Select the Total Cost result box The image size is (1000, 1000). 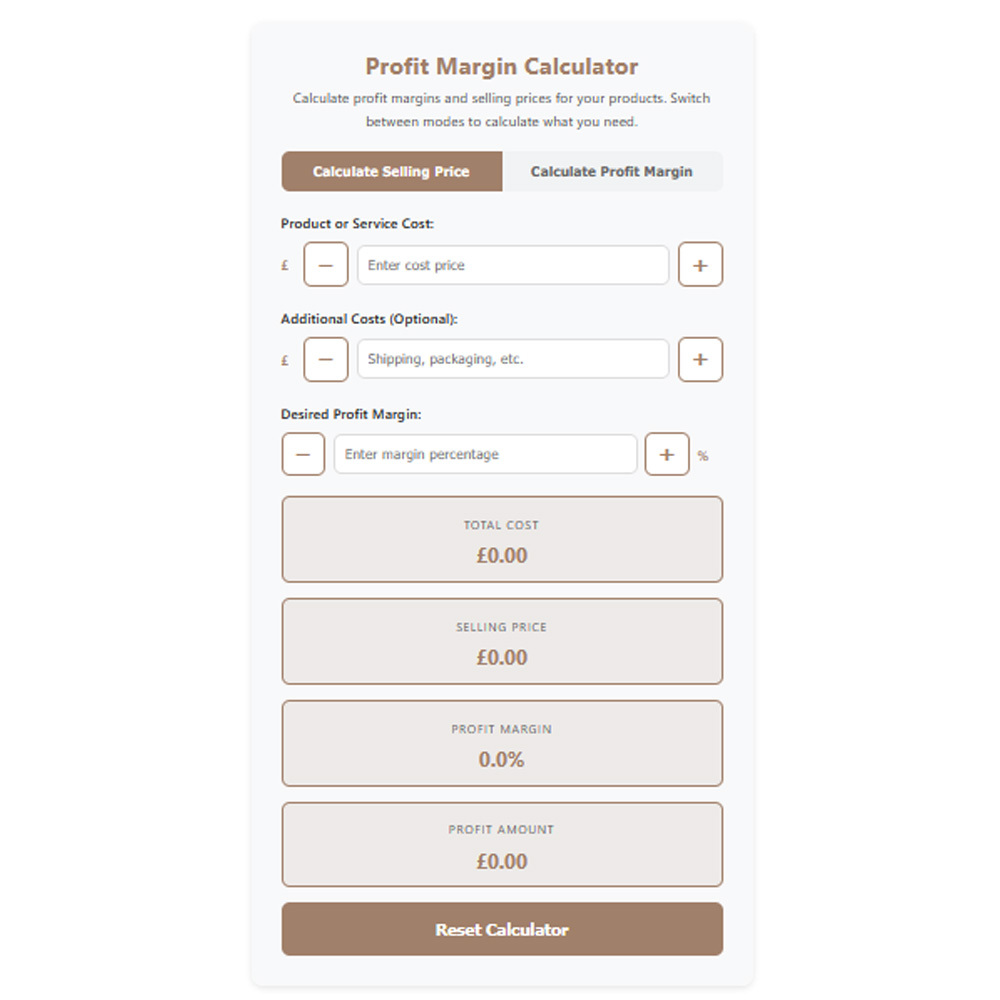click(502, 539)
